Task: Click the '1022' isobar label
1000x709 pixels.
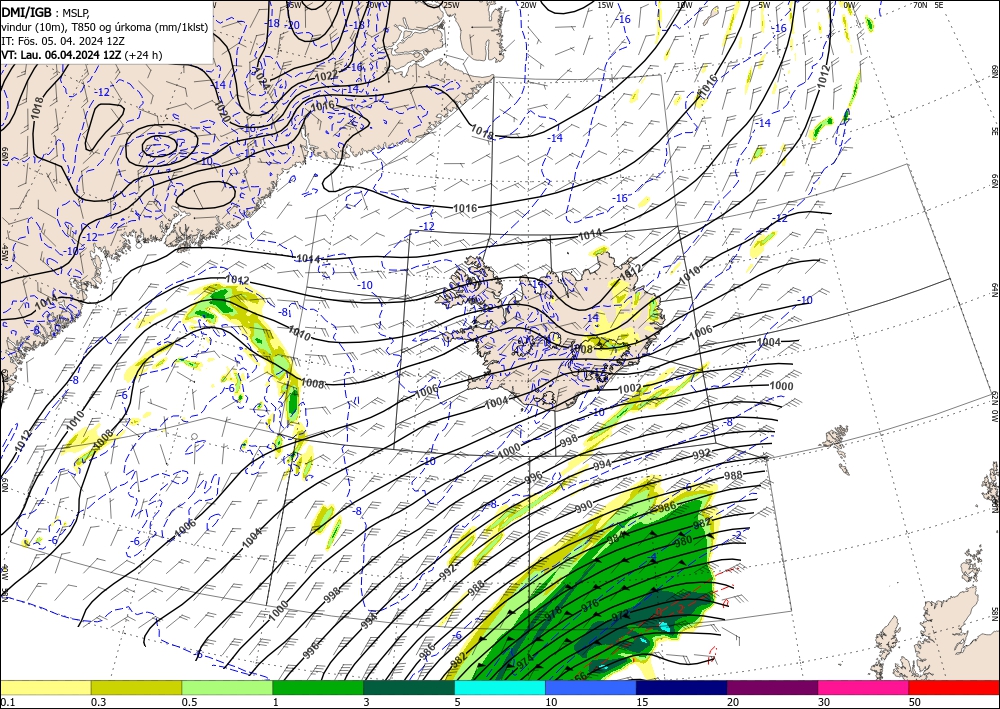Action: tap(326, 76)
